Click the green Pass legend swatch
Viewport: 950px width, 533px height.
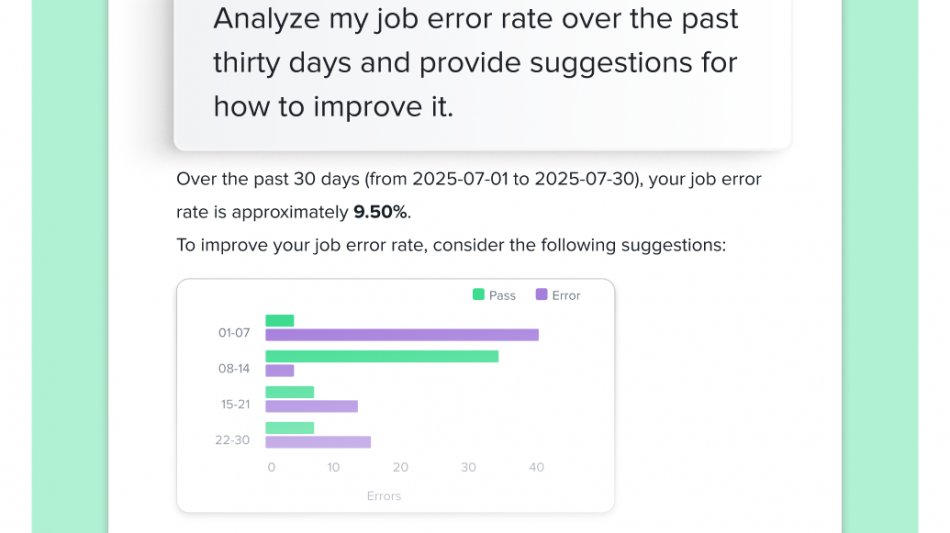coord(479,295)
